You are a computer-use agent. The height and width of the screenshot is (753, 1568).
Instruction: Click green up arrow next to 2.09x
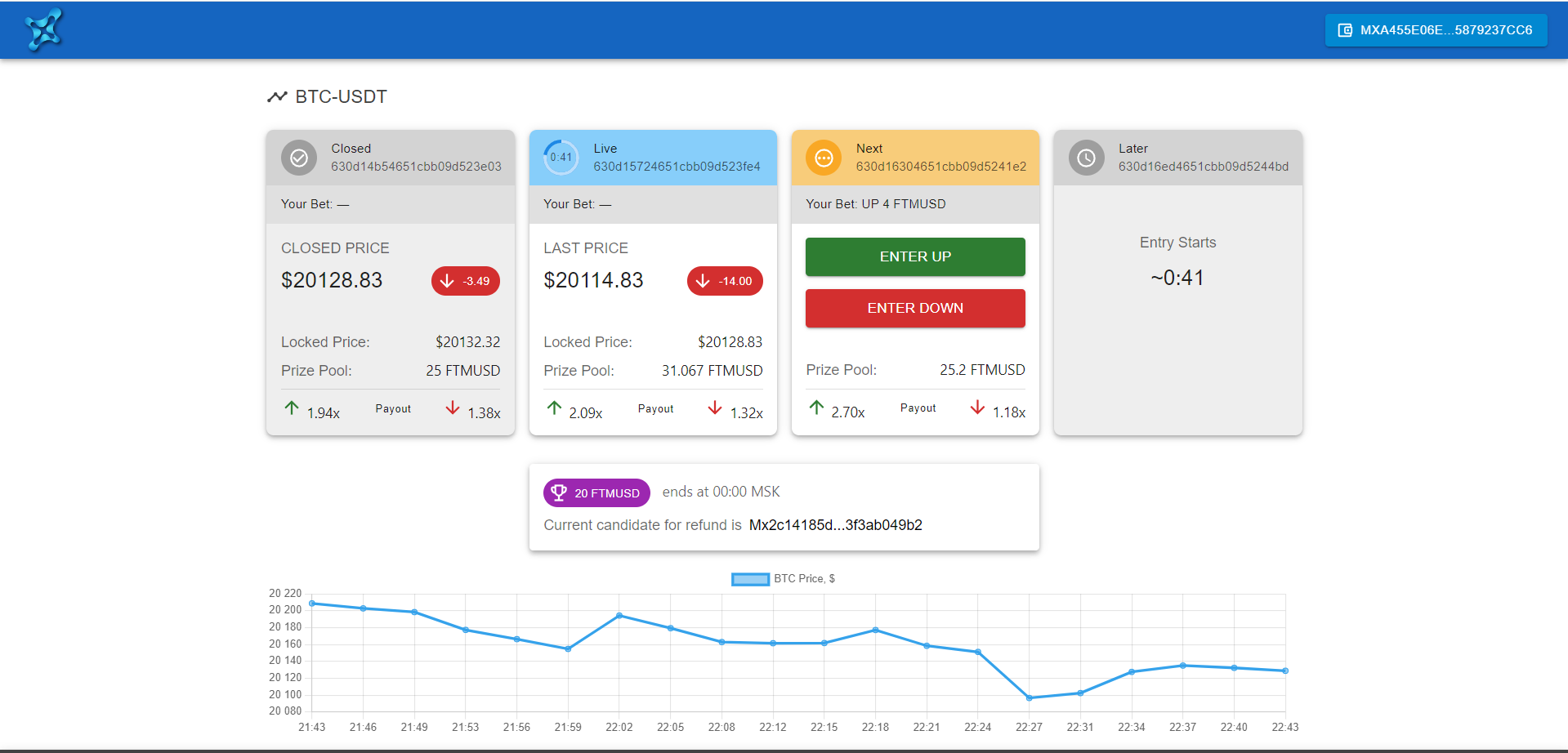(554, 408)
